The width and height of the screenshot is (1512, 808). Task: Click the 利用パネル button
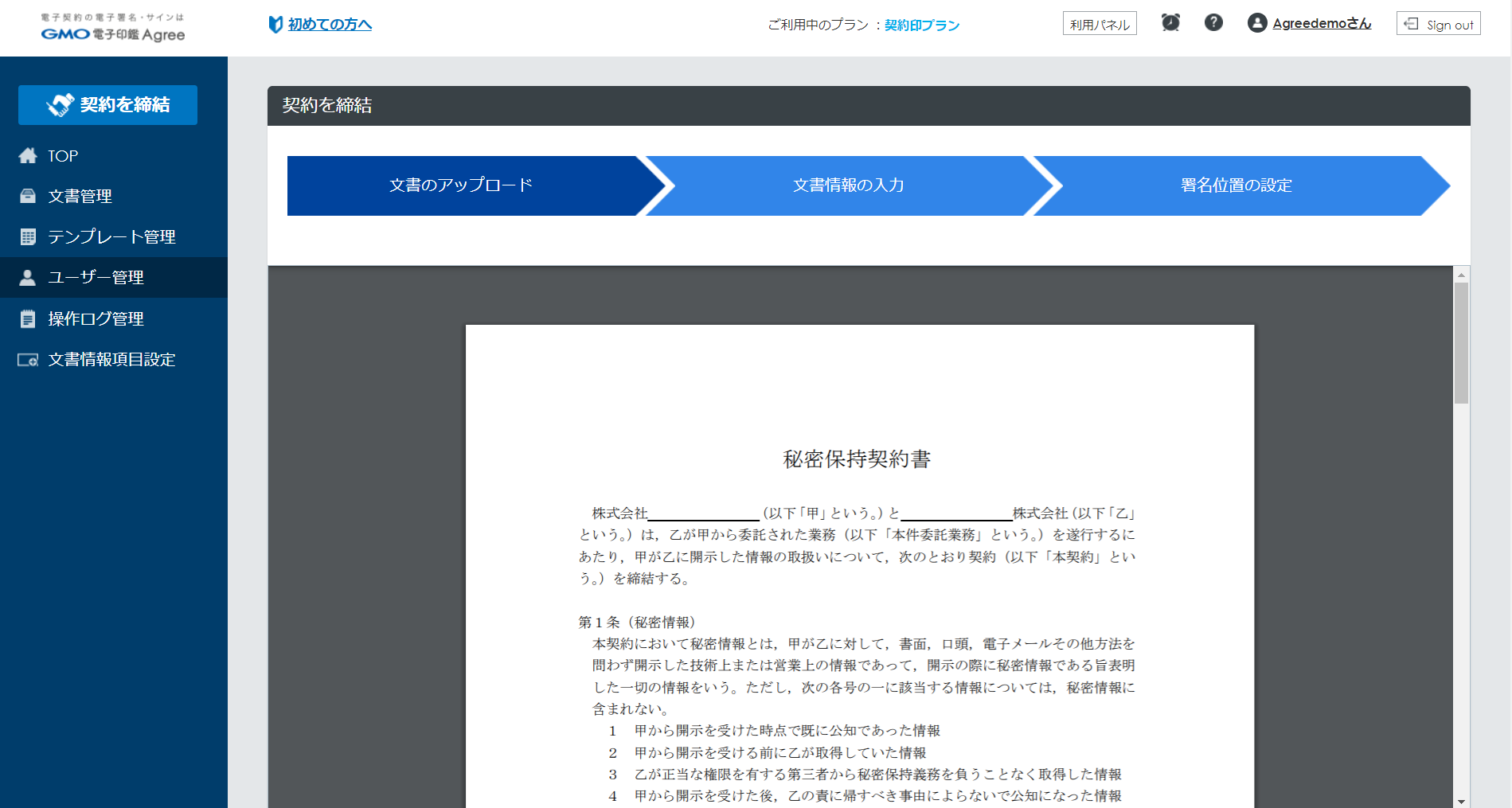1099,24
